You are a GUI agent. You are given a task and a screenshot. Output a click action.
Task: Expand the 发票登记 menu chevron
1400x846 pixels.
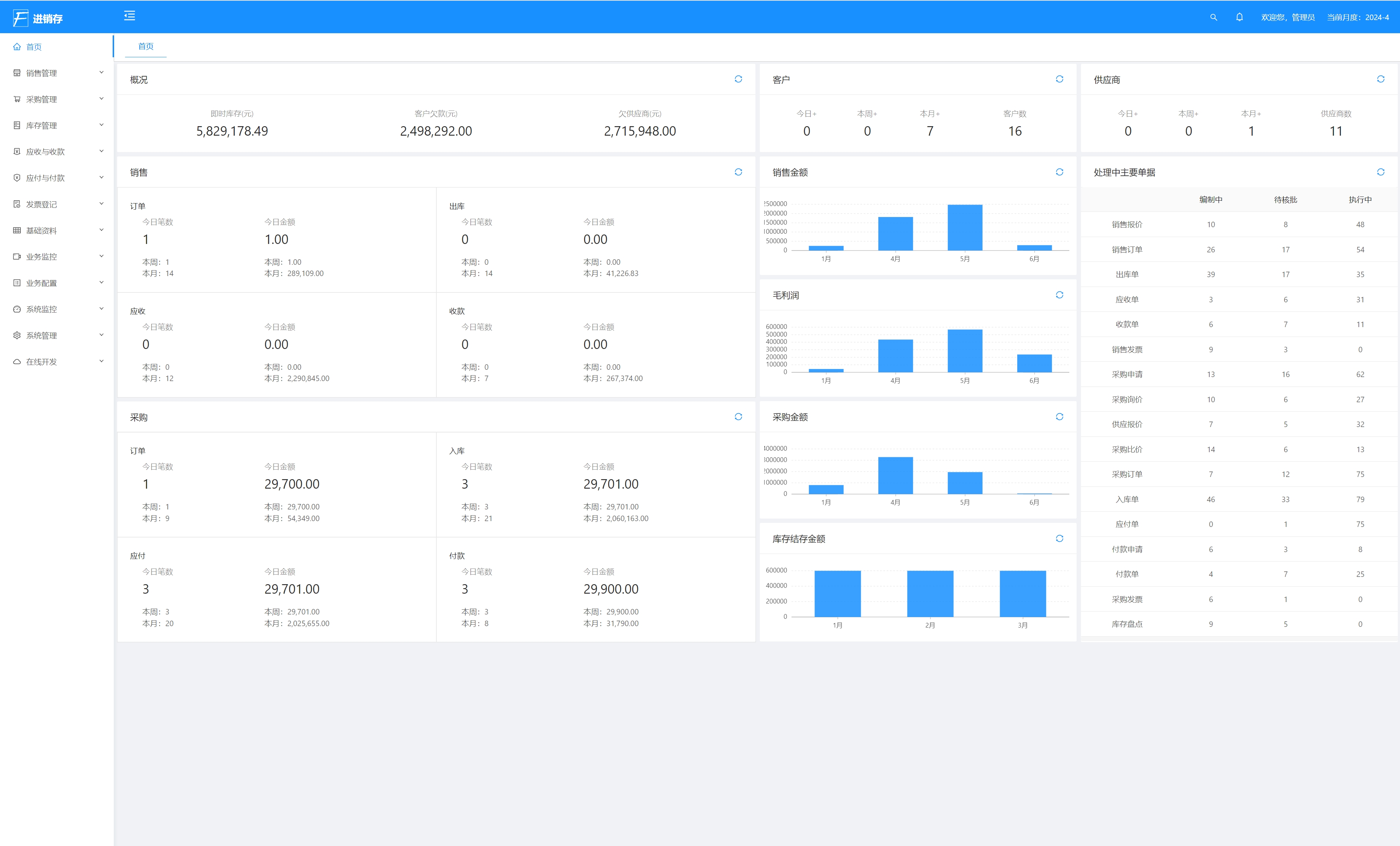click(102, 203)
